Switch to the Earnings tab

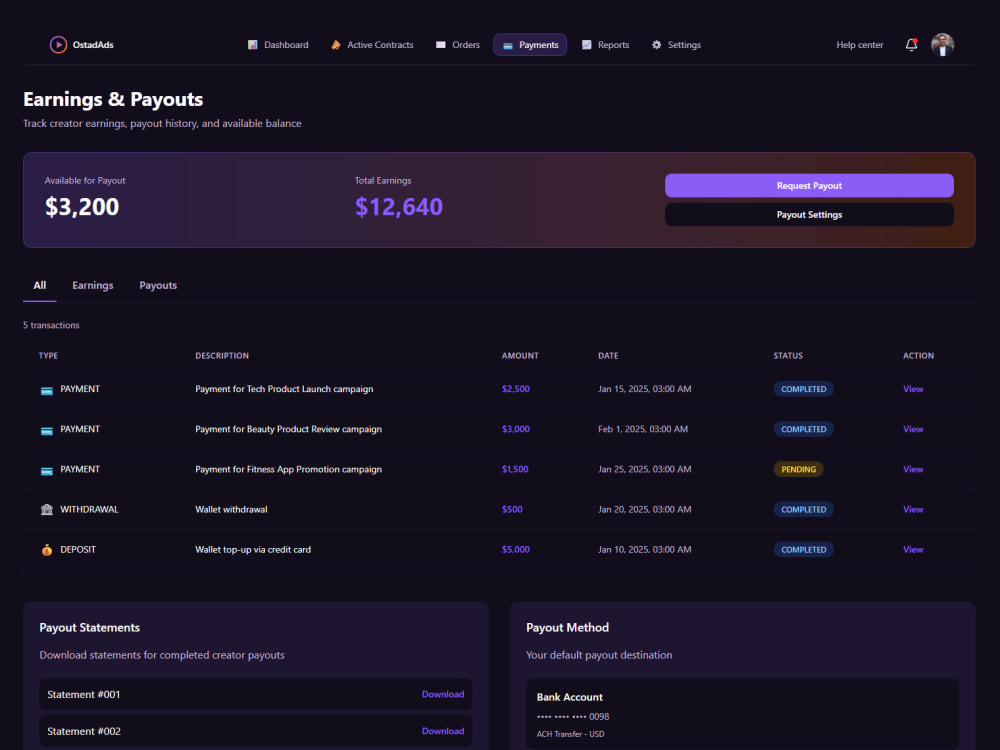(x=92, y=285)
